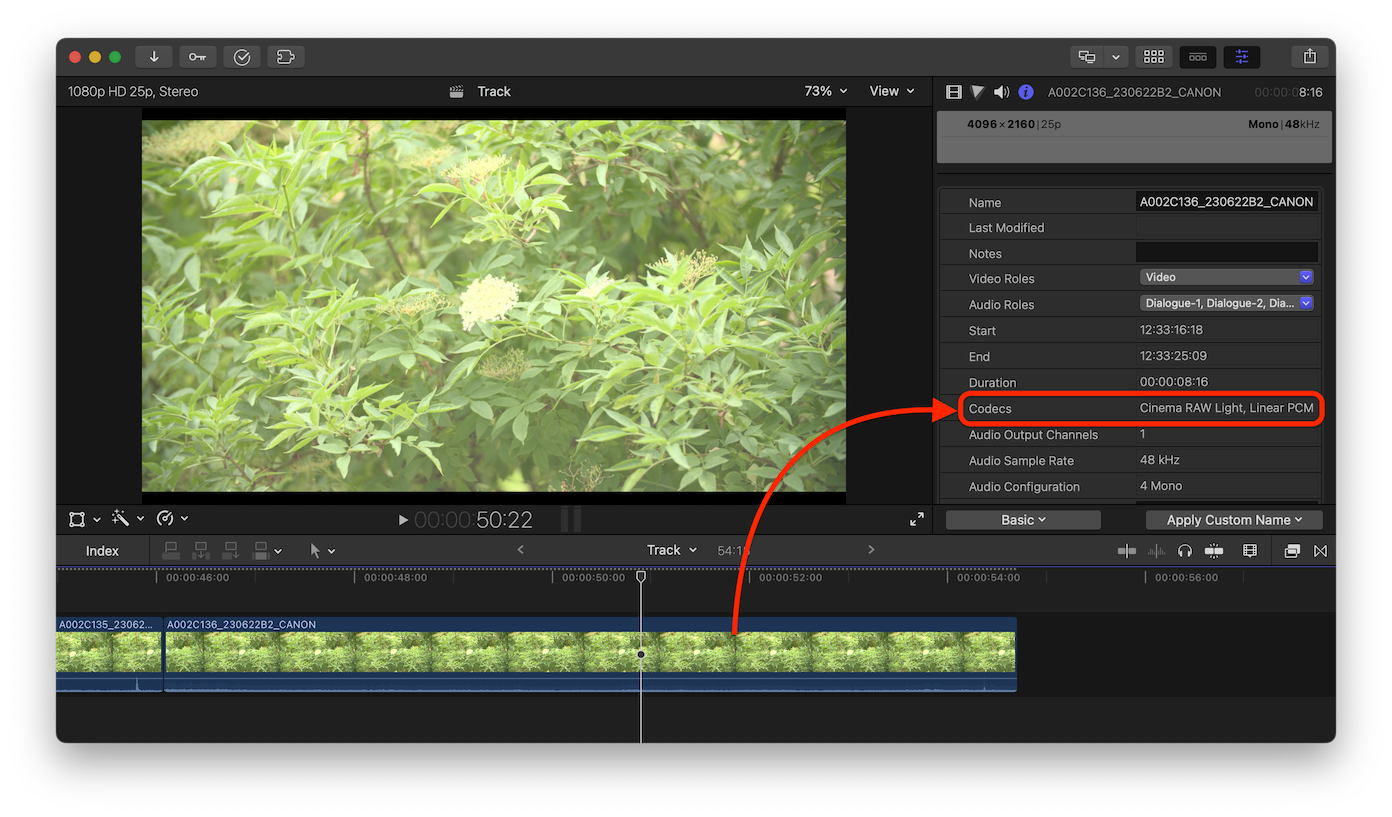
Task: Open the clip appearance filmstrip options
Action: click(x=1249, y=551)
